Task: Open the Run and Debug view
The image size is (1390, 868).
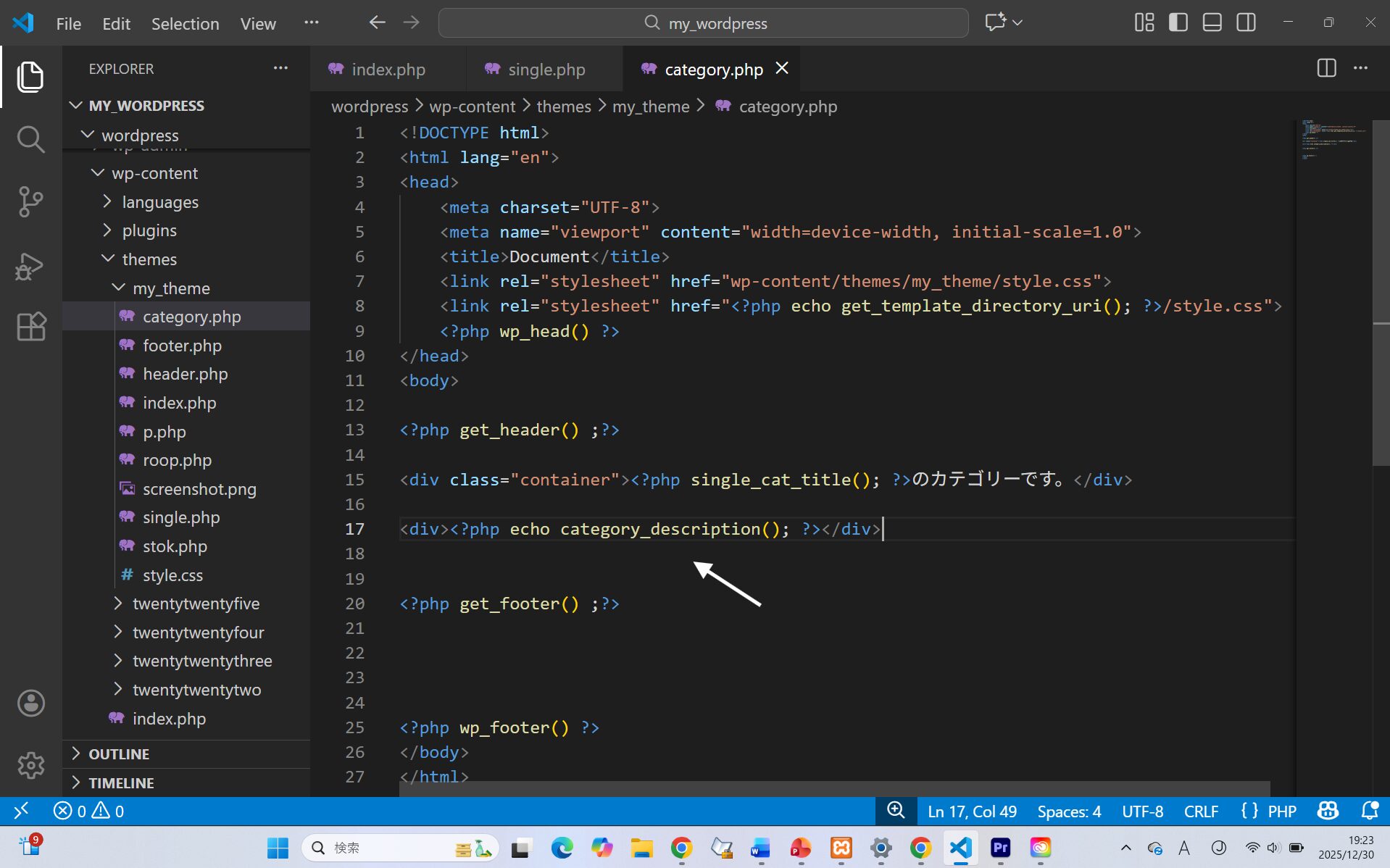Action: pos(30,266)
